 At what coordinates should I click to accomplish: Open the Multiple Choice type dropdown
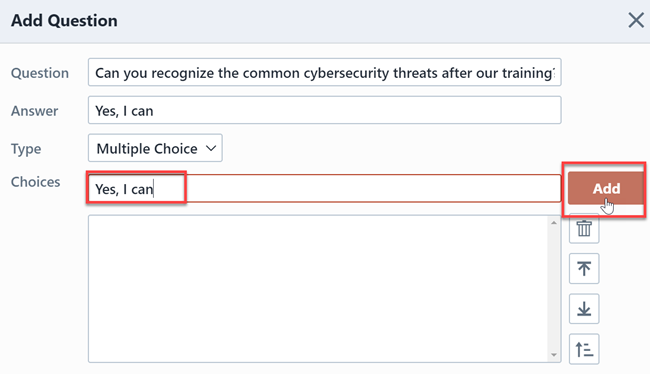click(155, 148)
